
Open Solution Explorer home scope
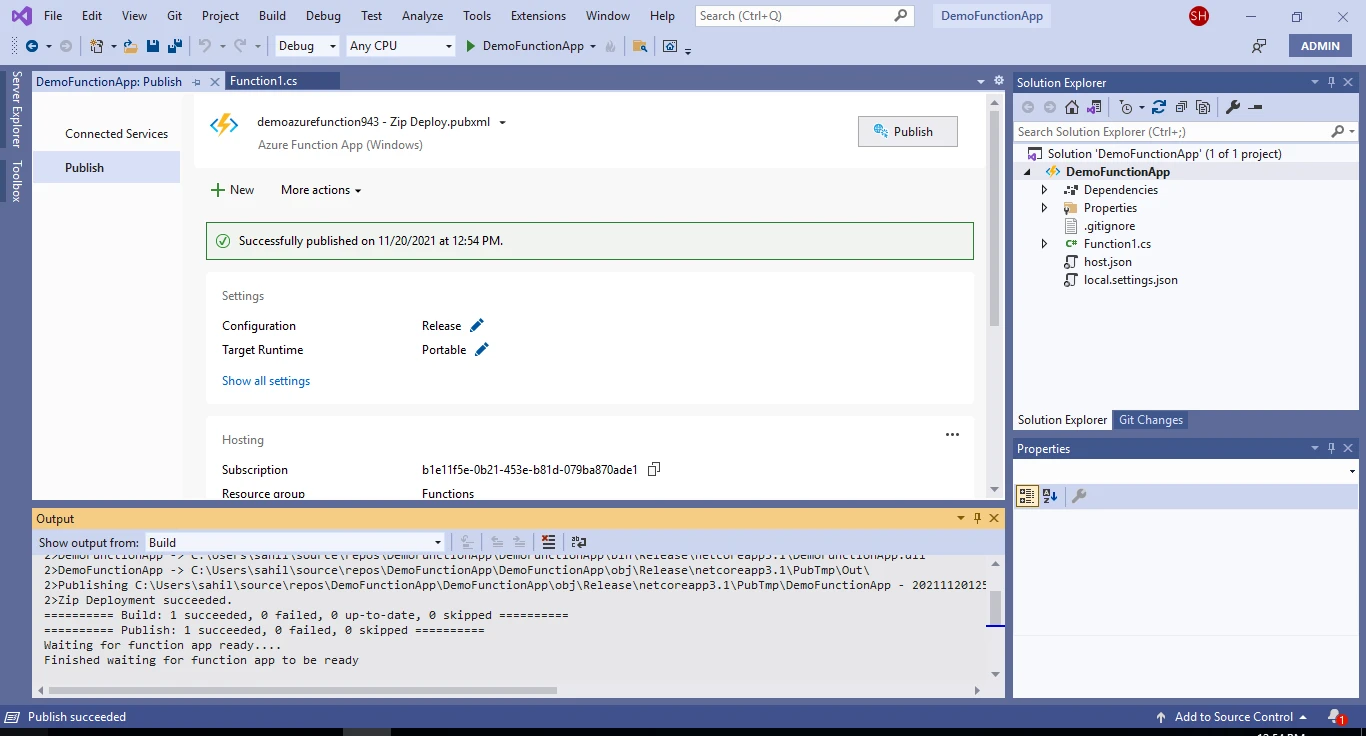click(x=1072, y=107)
